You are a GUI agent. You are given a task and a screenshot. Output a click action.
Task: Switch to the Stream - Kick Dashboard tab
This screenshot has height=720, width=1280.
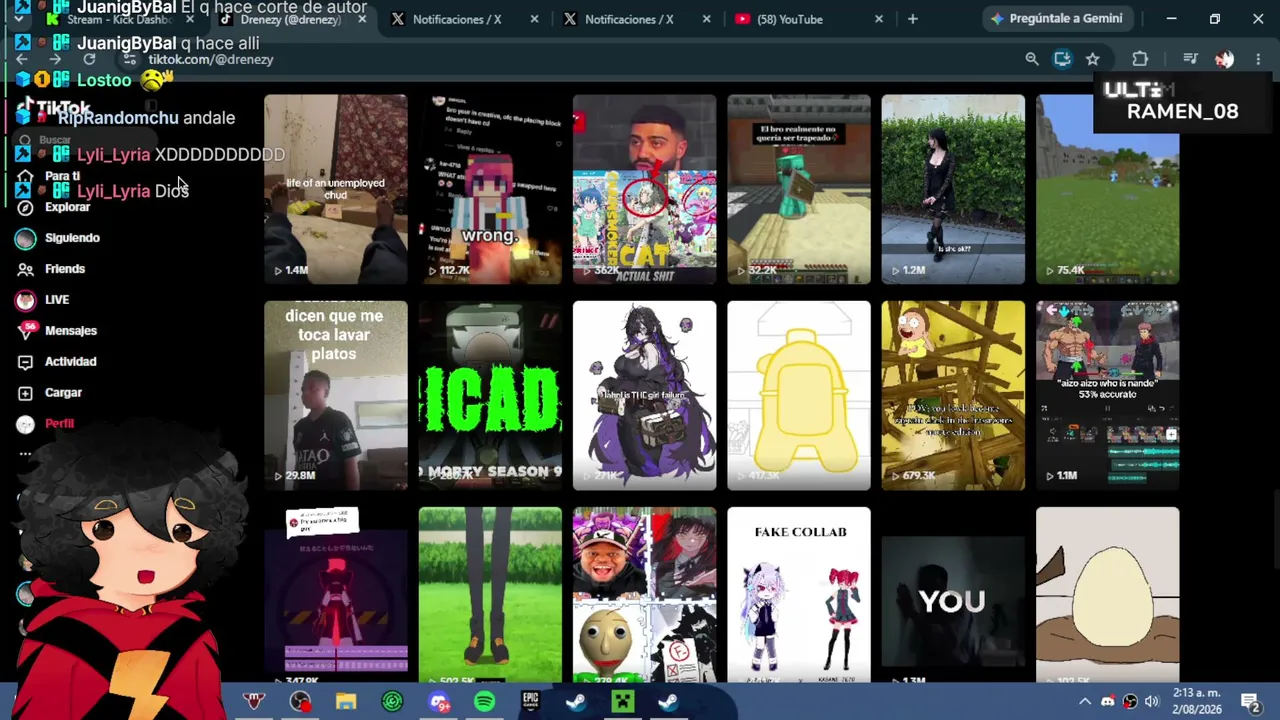pyautogui.click(x=120, y=19)
